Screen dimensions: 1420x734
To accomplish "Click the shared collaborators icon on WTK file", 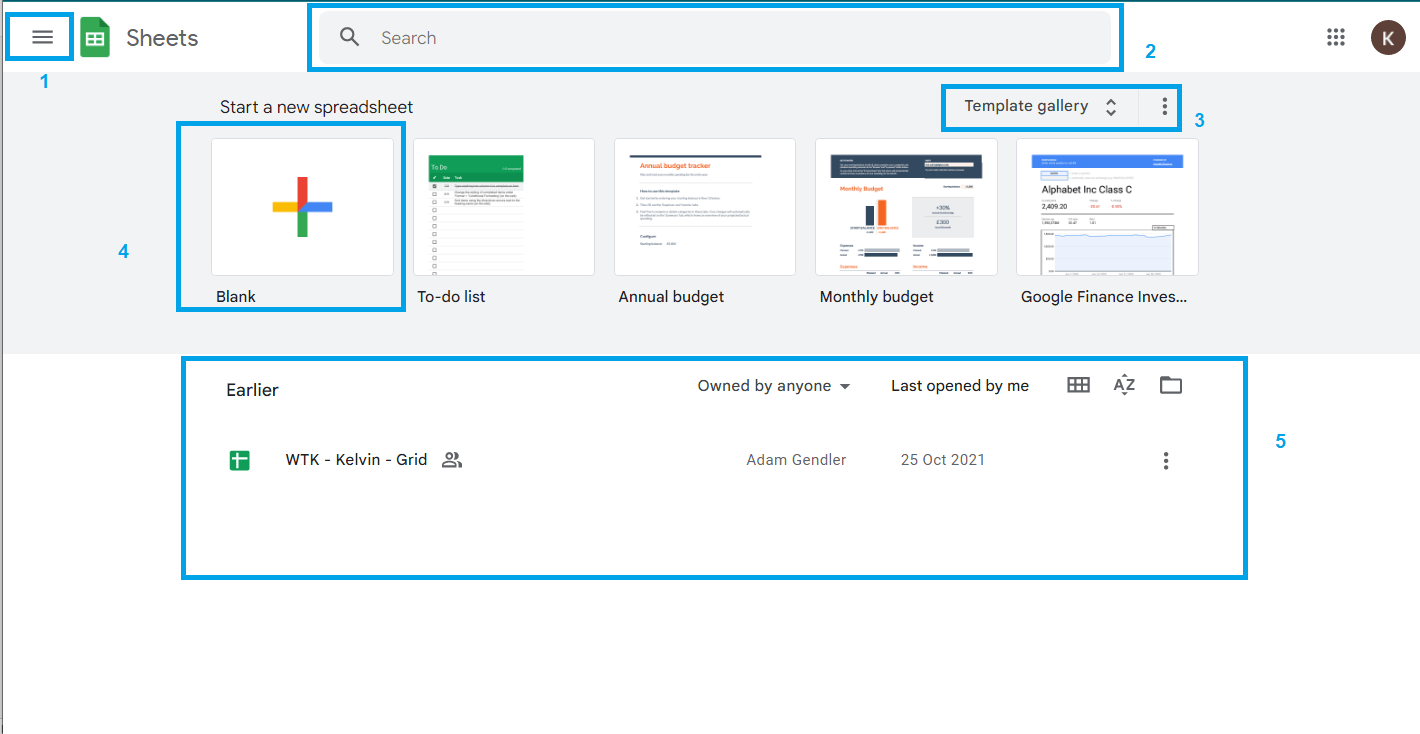I will coord(451,460).
